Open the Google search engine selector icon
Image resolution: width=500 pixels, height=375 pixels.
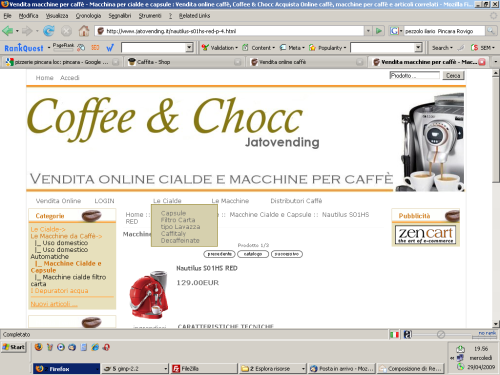(395, 31)
